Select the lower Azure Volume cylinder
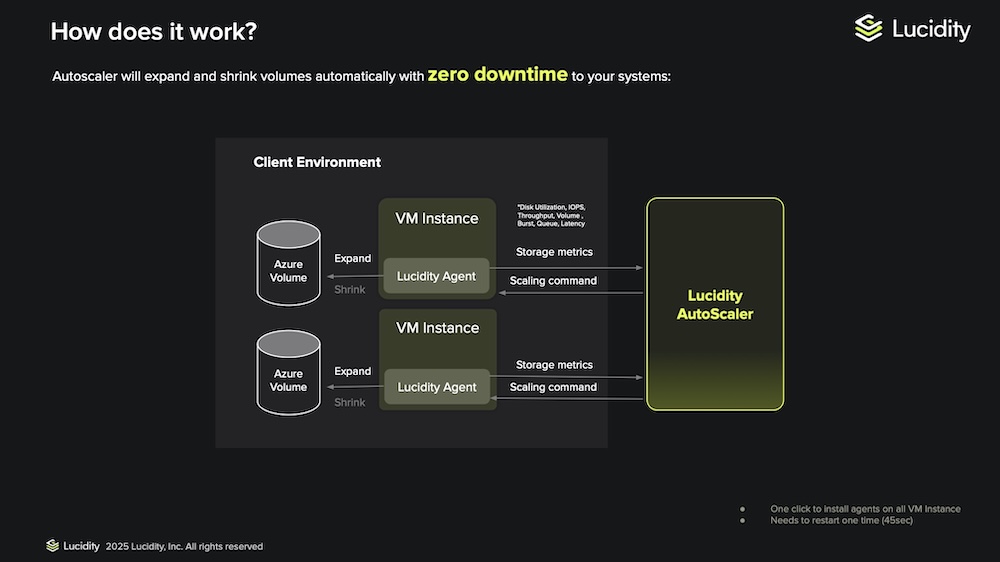This screenshot has width=1000, height=562. [288, 373]
